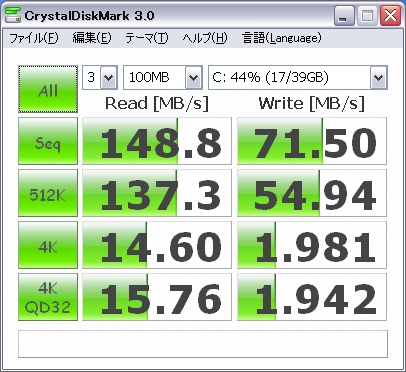Screen dimensions: 406x372
Task: Open the 編集(E) menu
Action: coord(92,38)
